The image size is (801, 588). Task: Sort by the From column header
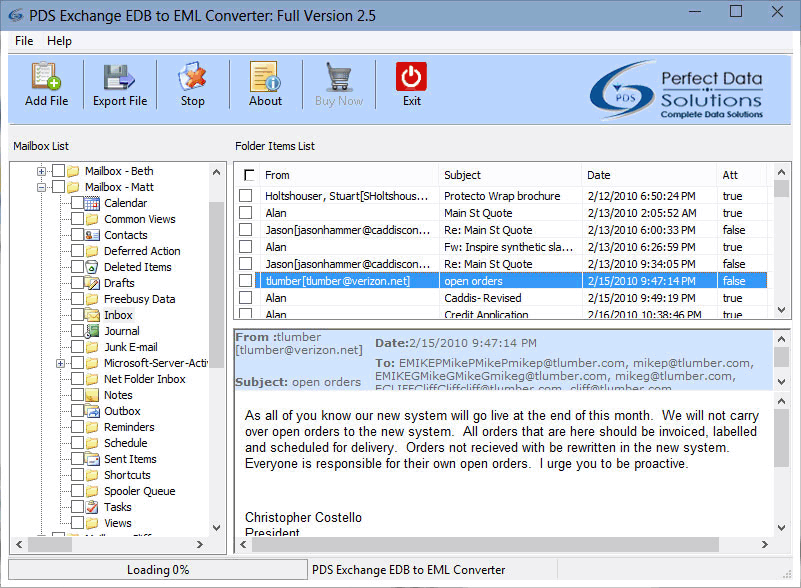[349, 175]
